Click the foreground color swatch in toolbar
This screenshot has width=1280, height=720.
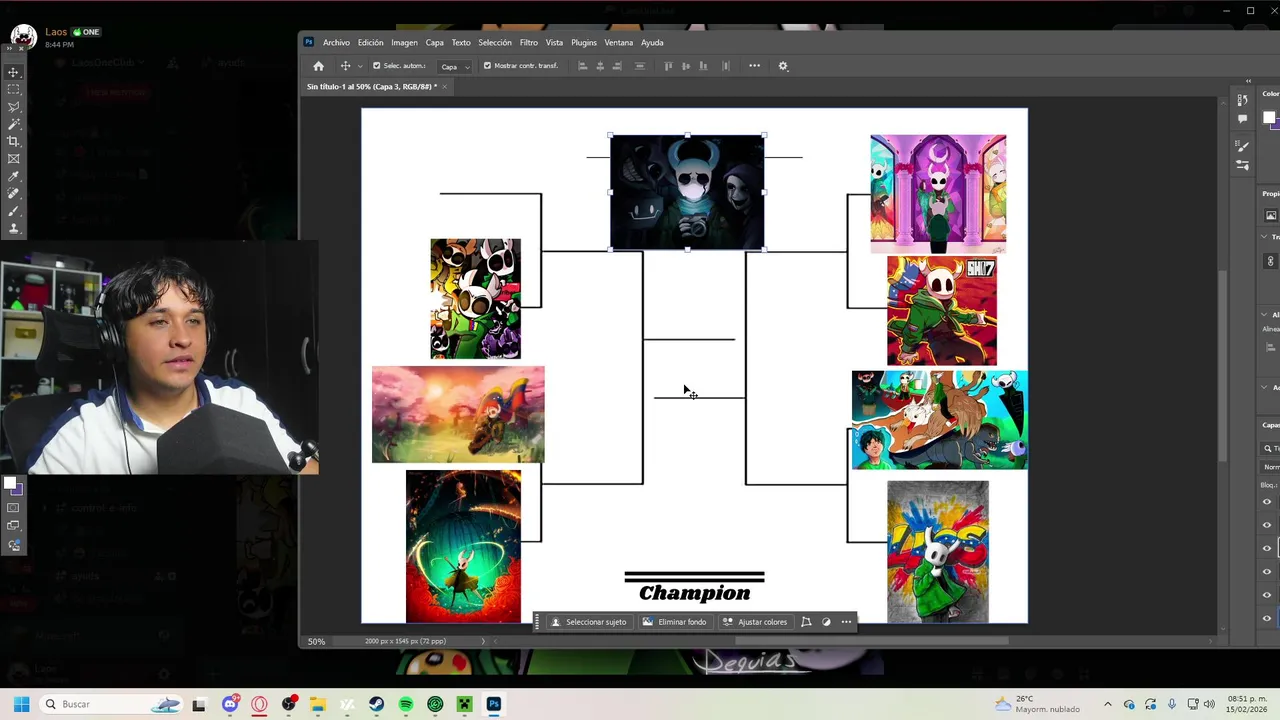click(10, 484)
